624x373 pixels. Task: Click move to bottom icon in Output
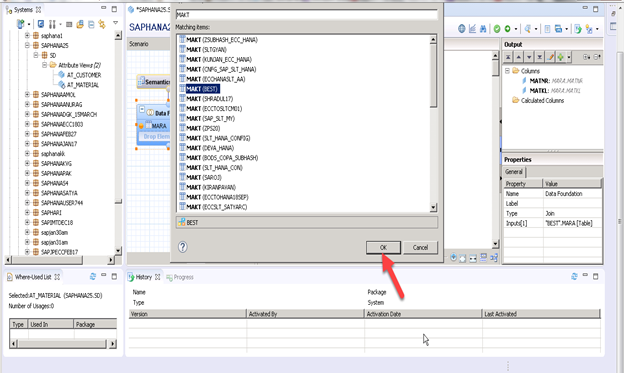pyautogui.click(x=539, y=57)
